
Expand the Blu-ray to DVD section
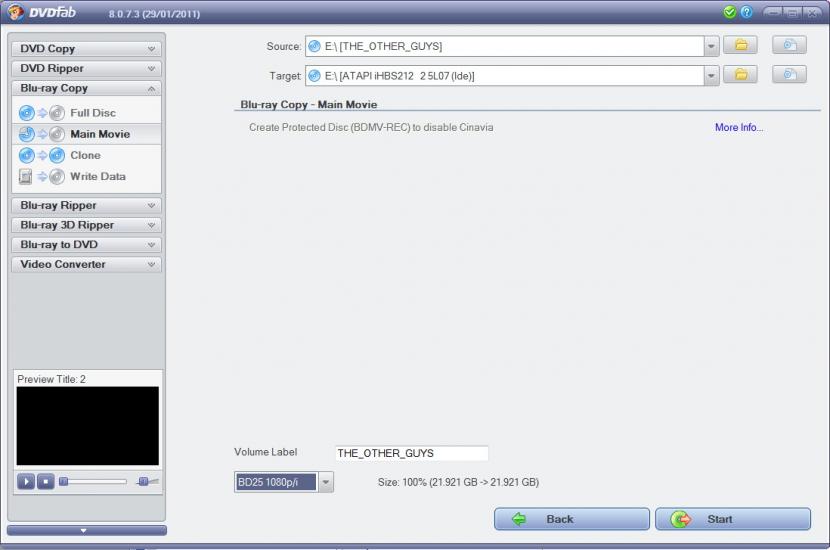(86, 245)
